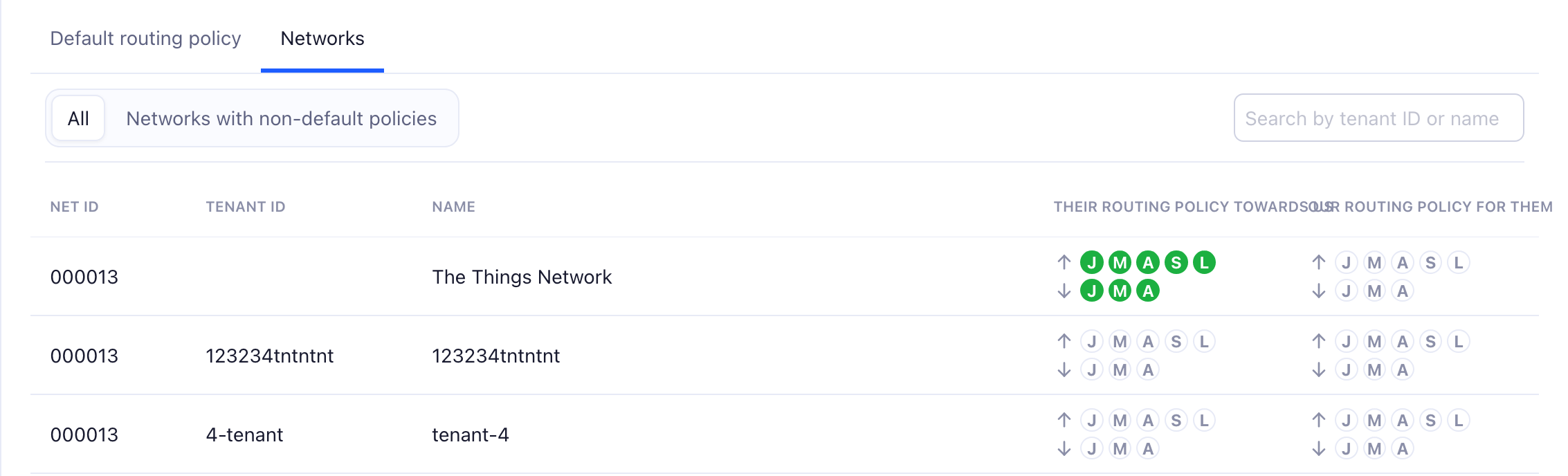The image size is (1568, 476).
Task: Toggle the J downlink badge in our policy for tenant-4
Action: pos(1346,448)
